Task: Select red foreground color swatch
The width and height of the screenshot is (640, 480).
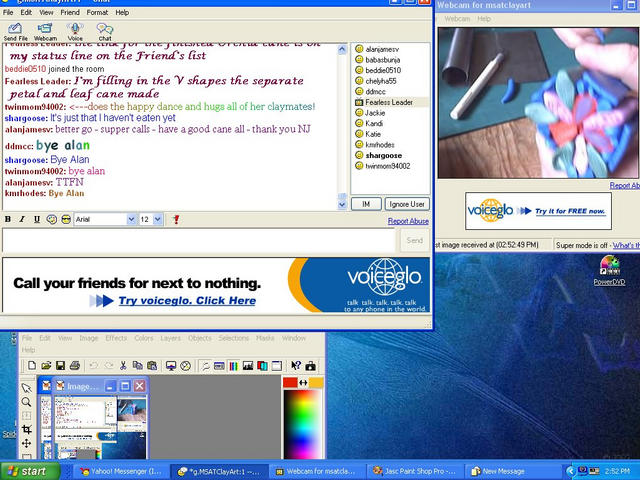Action: 290,382
